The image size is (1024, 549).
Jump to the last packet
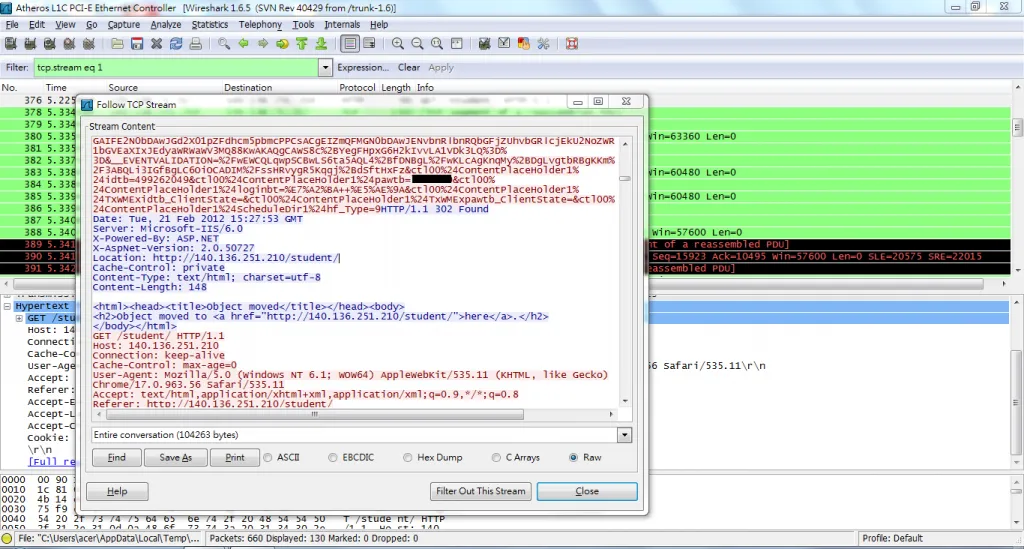pos(321,44)
